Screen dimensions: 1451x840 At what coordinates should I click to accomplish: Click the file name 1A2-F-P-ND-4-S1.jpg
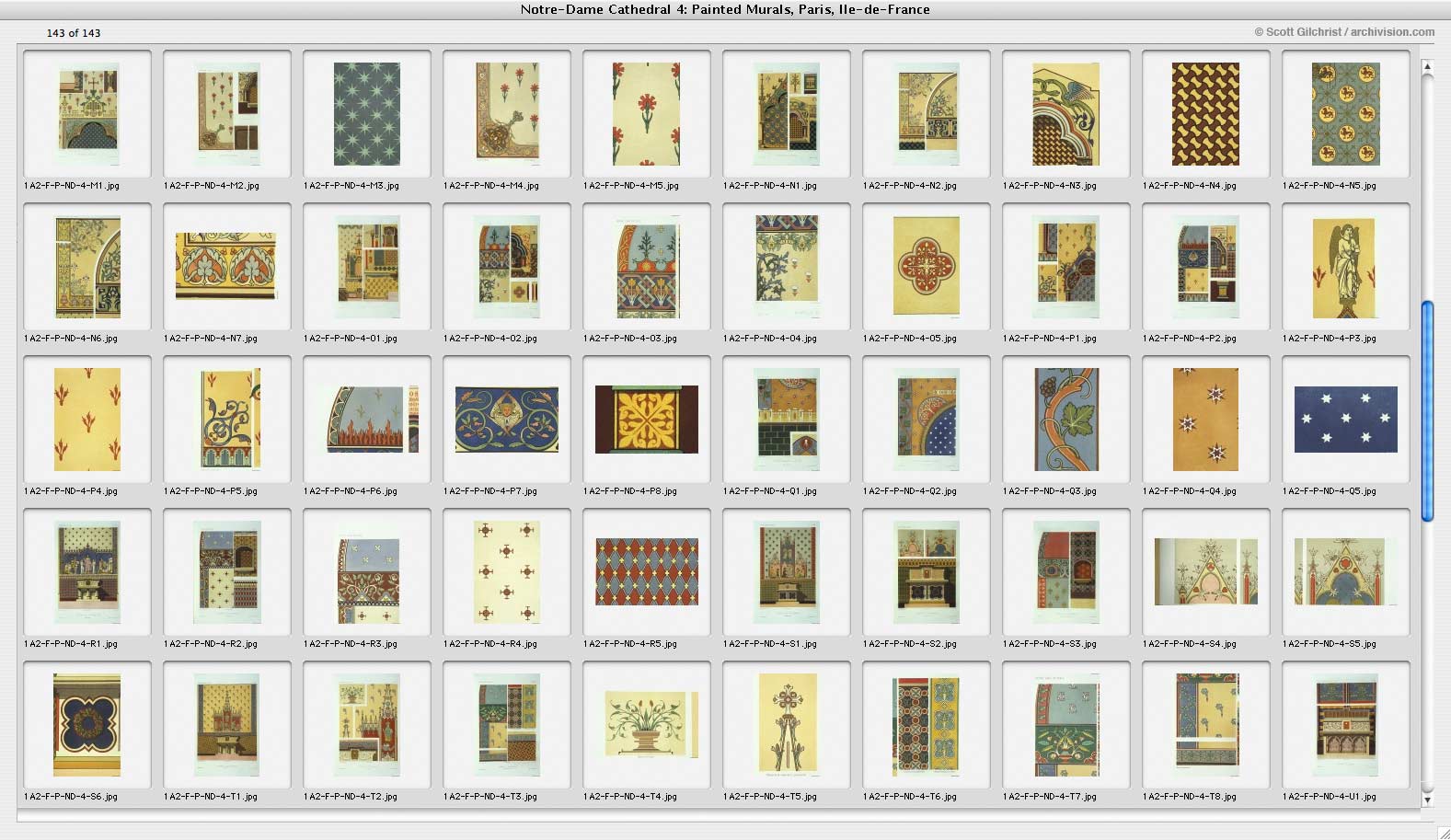(770, 644)
